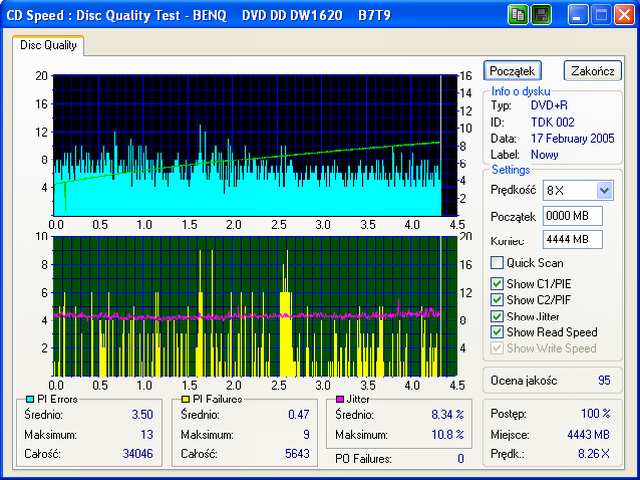
Task: Click PI Failures average value 0.47
Action: 299,415
